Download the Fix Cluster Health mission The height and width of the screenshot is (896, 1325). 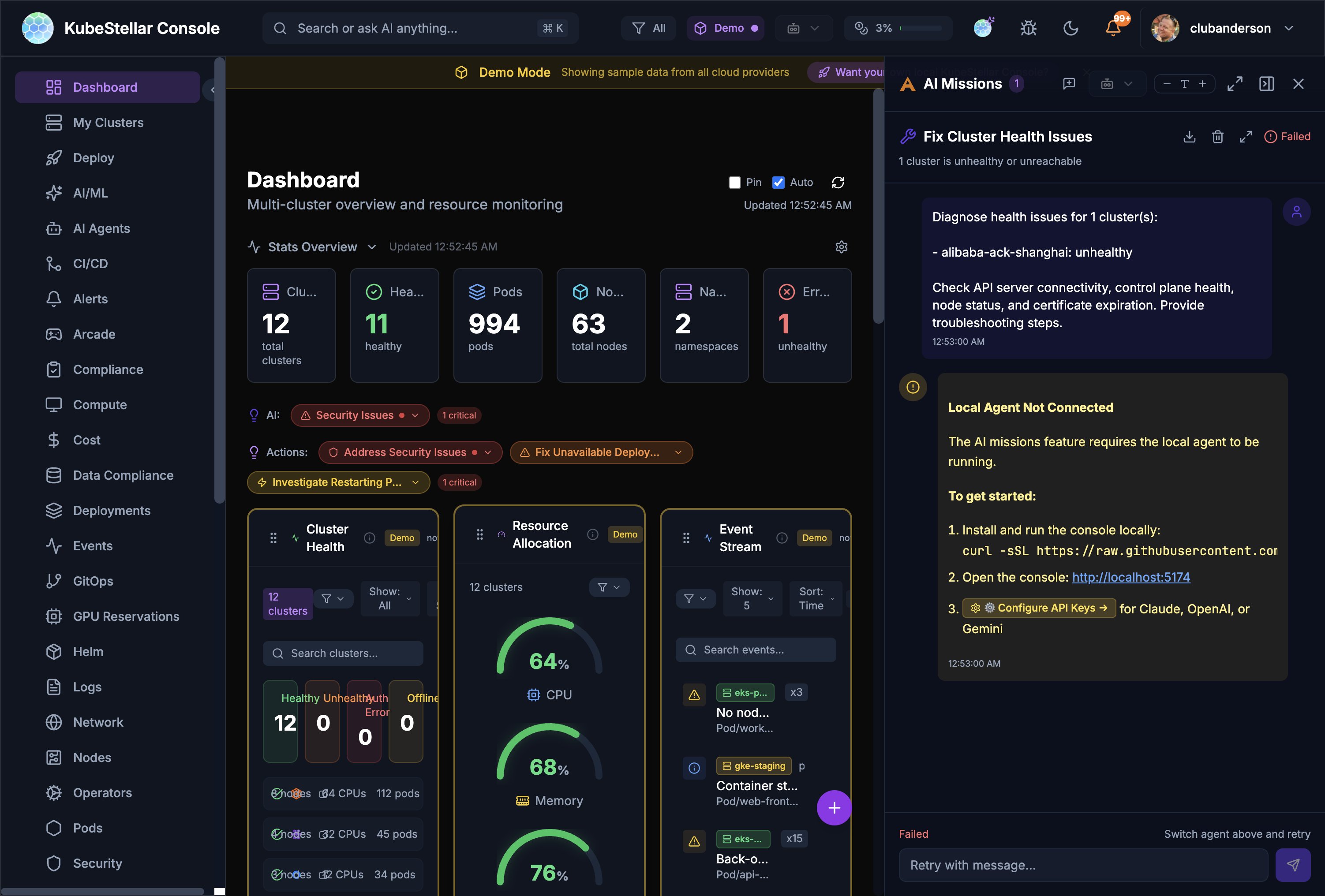[x=1189, y=137]
